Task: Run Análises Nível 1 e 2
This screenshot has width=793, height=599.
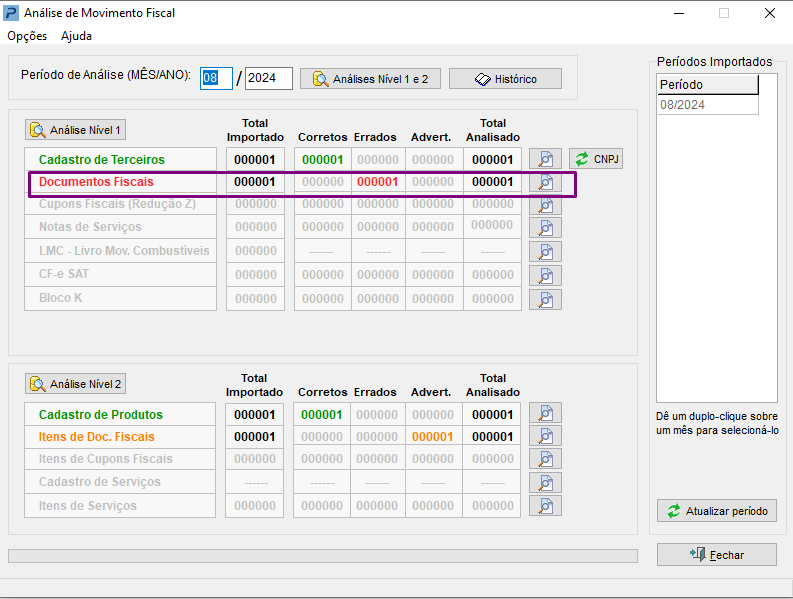Action: tap(370, 79)
